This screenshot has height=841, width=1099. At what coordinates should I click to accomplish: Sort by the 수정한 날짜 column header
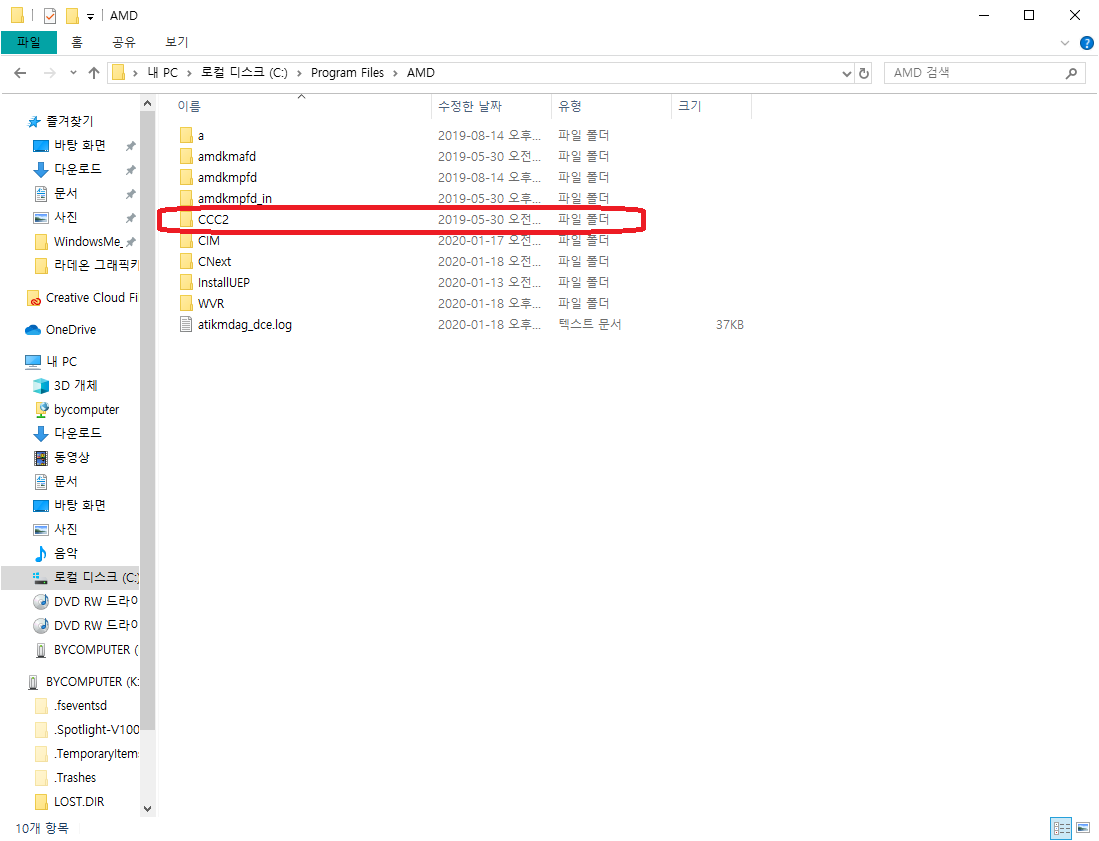491,107
